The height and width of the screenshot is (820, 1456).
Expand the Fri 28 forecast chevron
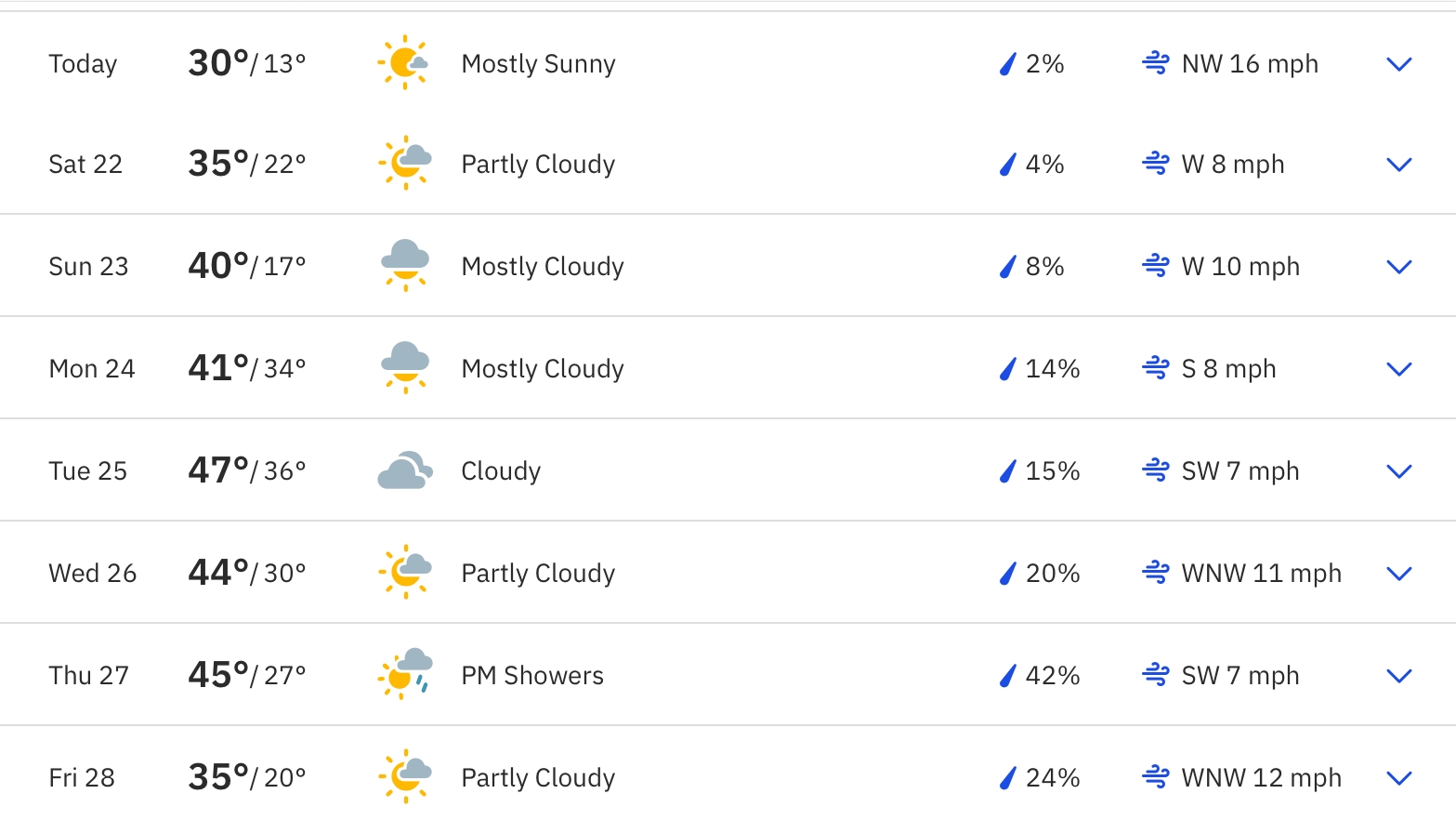click(1398, 778)
